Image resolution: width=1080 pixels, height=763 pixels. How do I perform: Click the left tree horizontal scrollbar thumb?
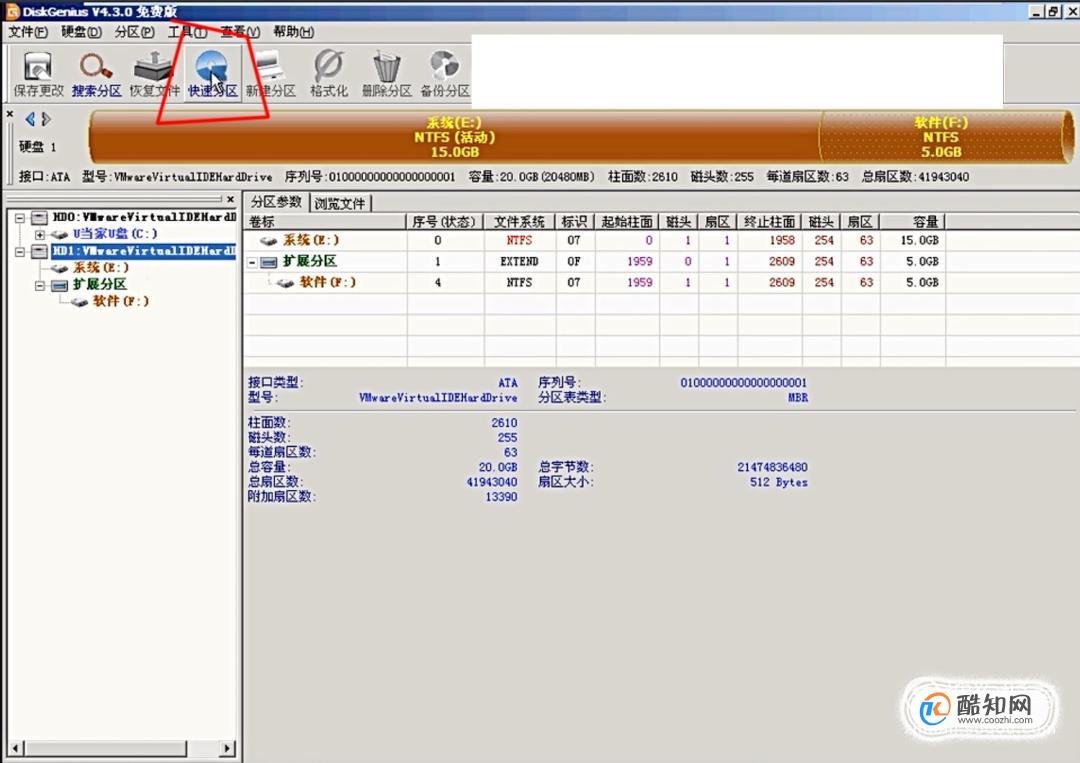tap(105, 748)
